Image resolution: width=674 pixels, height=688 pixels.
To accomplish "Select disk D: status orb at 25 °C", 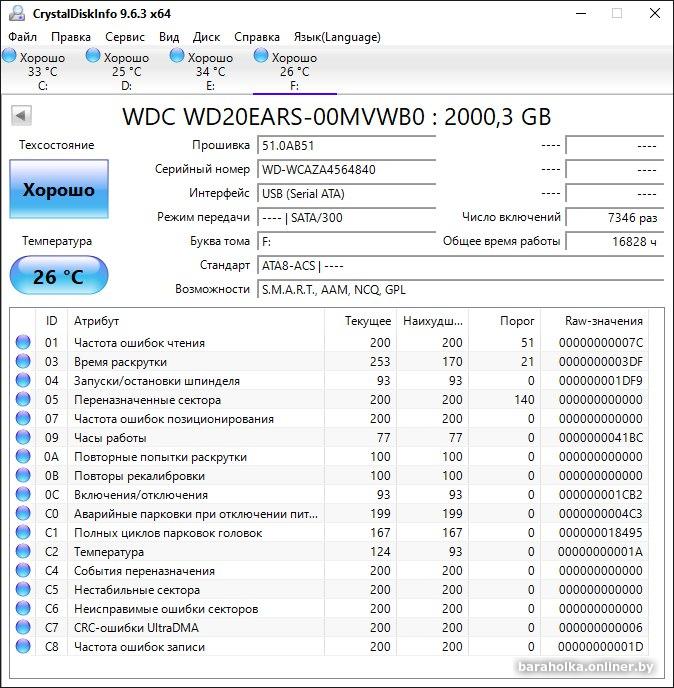I will (x=93, y=56).
